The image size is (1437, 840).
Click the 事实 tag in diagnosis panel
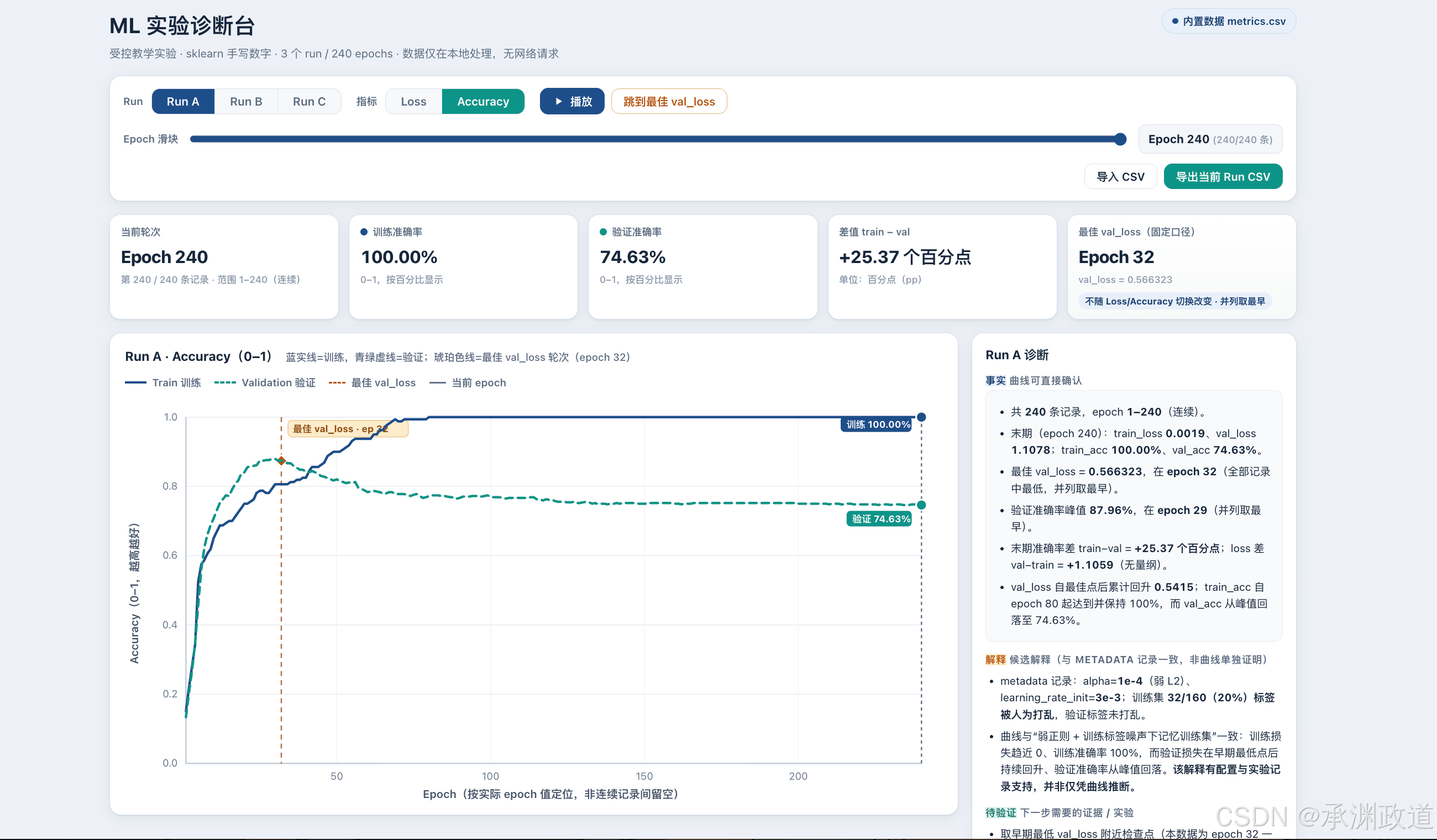pos(995,380)
